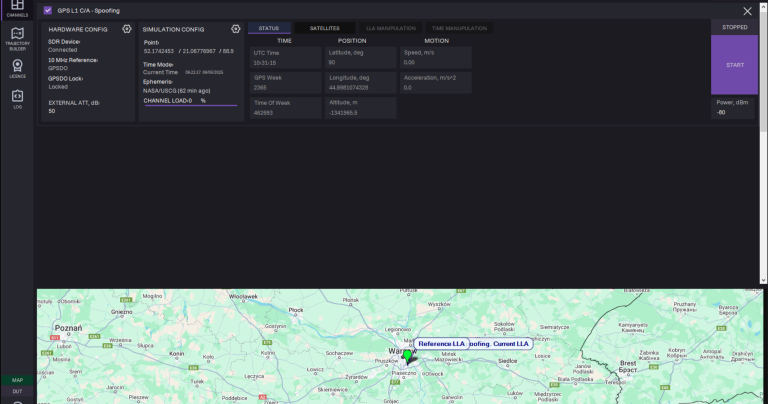Open Simulation Config settings gear
768x404 pixels.
click(x=236, y=29)
